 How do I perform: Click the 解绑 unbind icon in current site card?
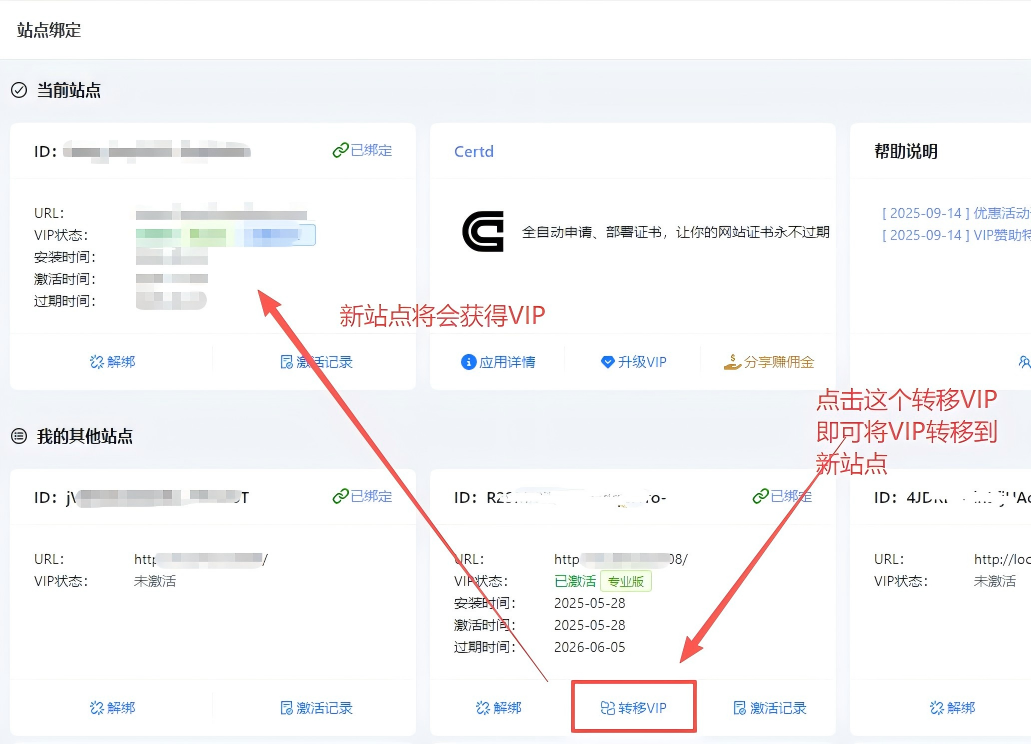[x=97, y=362]
